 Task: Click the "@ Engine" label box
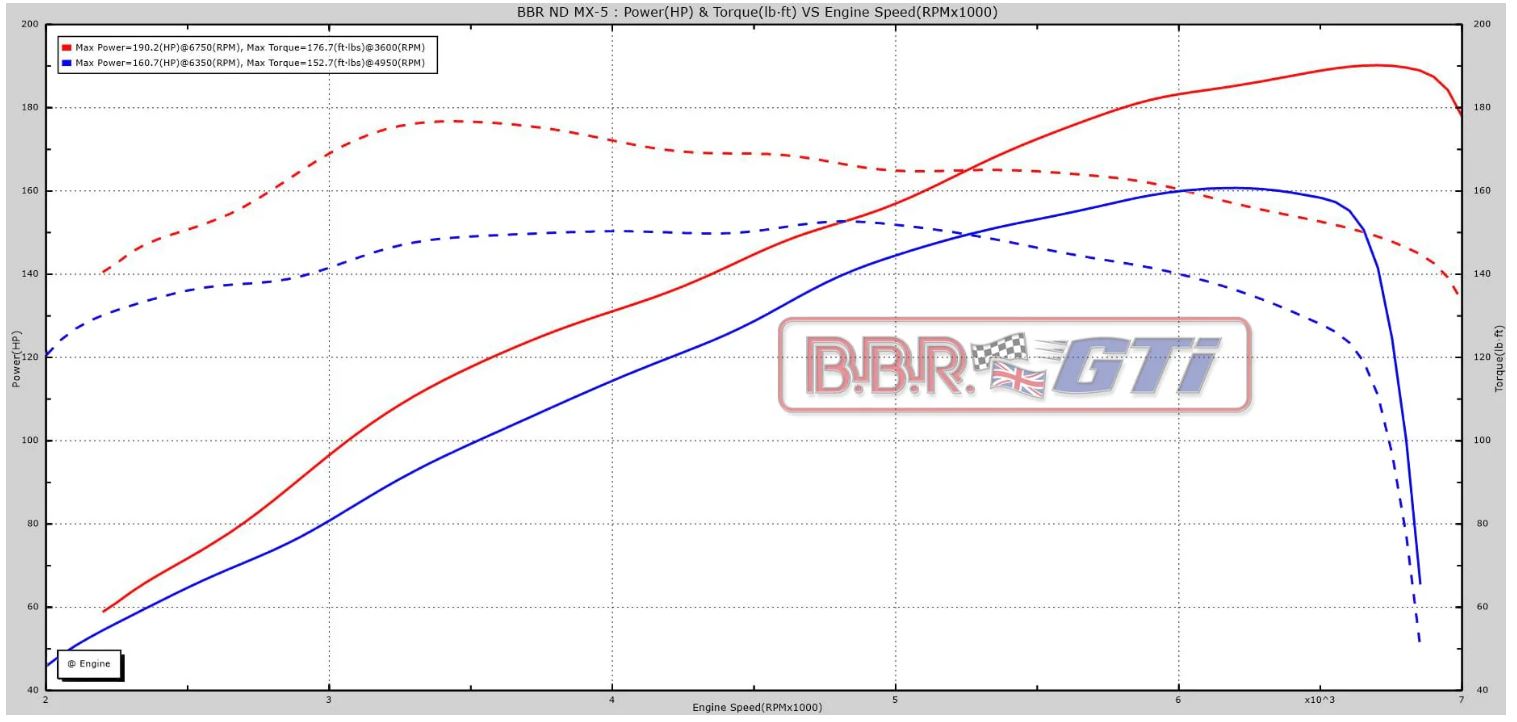(90, 663)
